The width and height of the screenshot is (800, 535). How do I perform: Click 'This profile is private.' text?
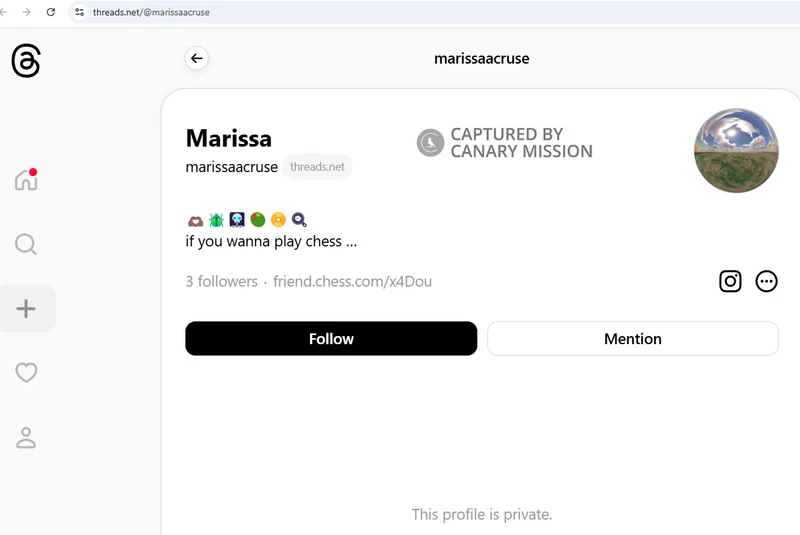pyautogui.click(x=482, y=514)
